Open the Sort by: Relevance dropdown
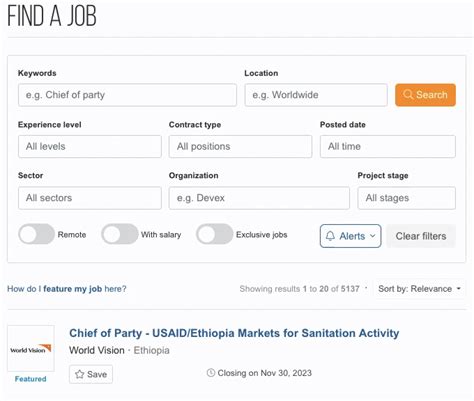The height and width of the screenshot is (401, 474). pyautogui.click(x=420, y=289)
